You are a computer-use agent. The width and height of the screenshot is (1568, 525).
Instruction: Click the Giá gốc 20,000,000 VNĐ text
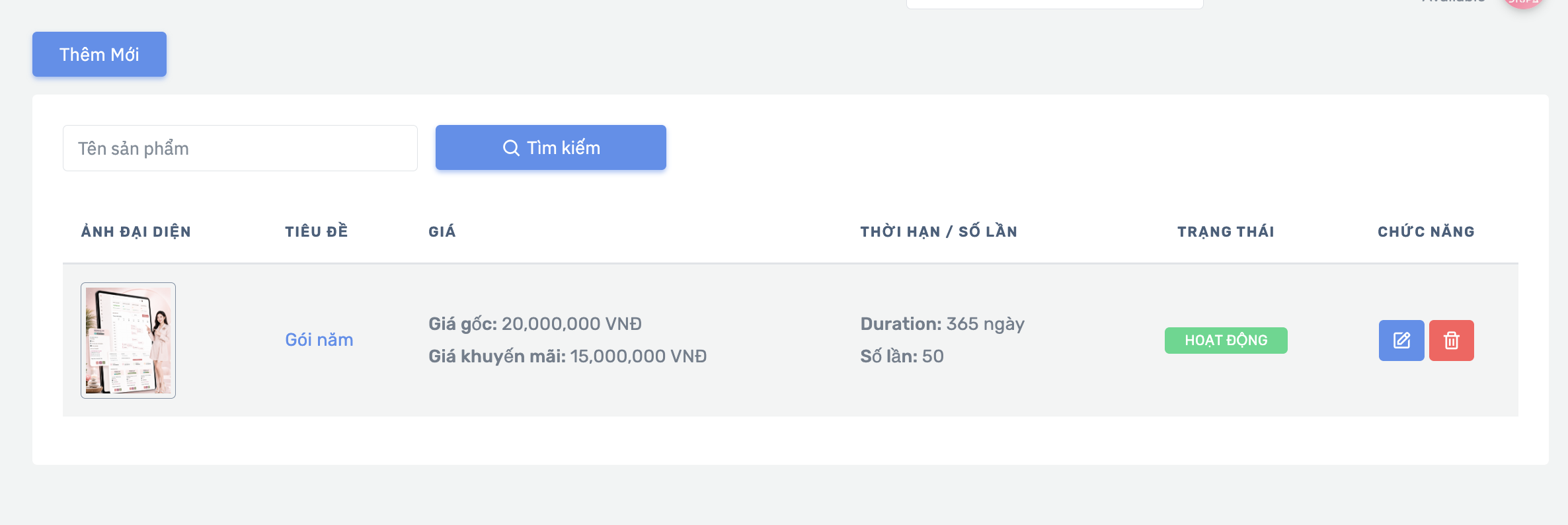tap(535, 324)
